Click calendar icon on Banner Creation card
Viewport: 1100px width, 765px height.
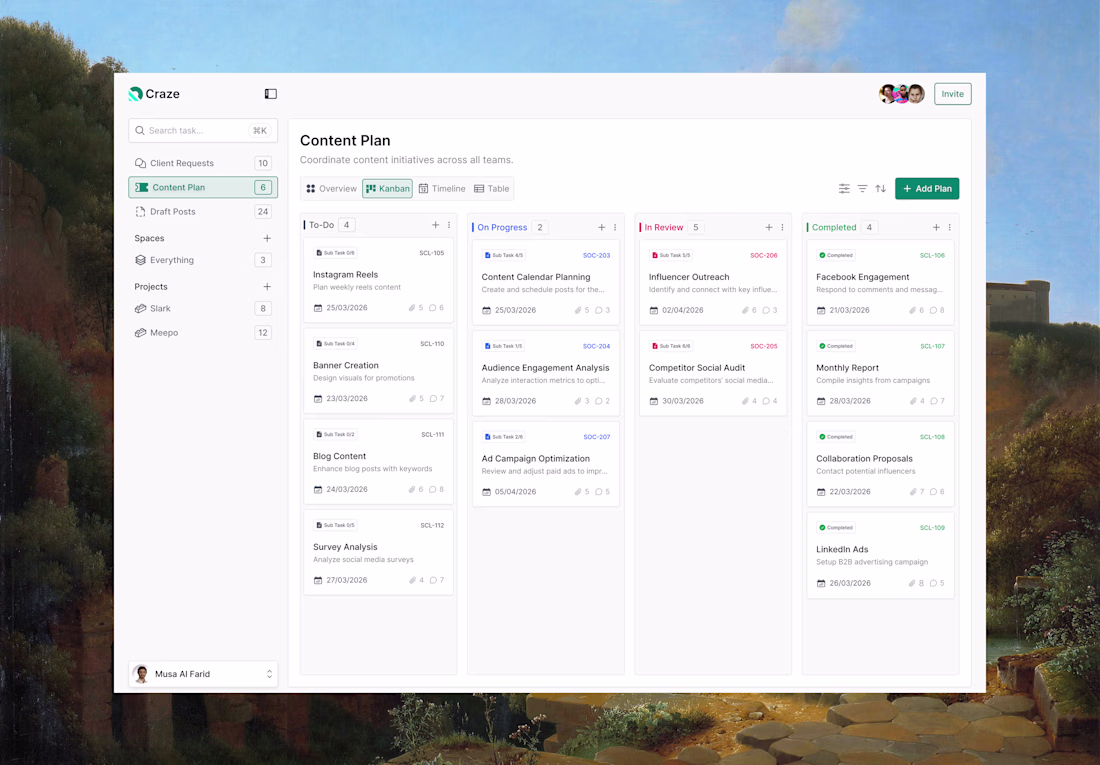click(318, 399)
